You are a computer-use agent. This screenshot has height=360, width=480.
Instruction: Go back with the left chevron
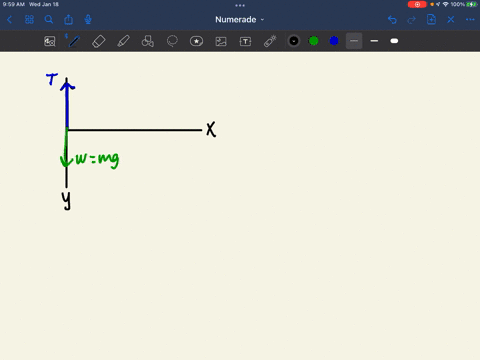coord(9,20)
